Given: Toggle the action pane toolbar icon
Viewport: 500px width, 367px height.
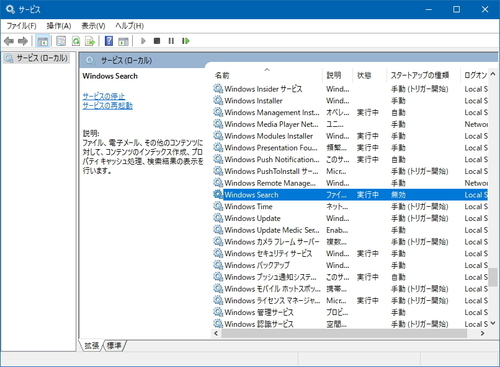Looking at the screenshot, I should (x=123, y=41).
